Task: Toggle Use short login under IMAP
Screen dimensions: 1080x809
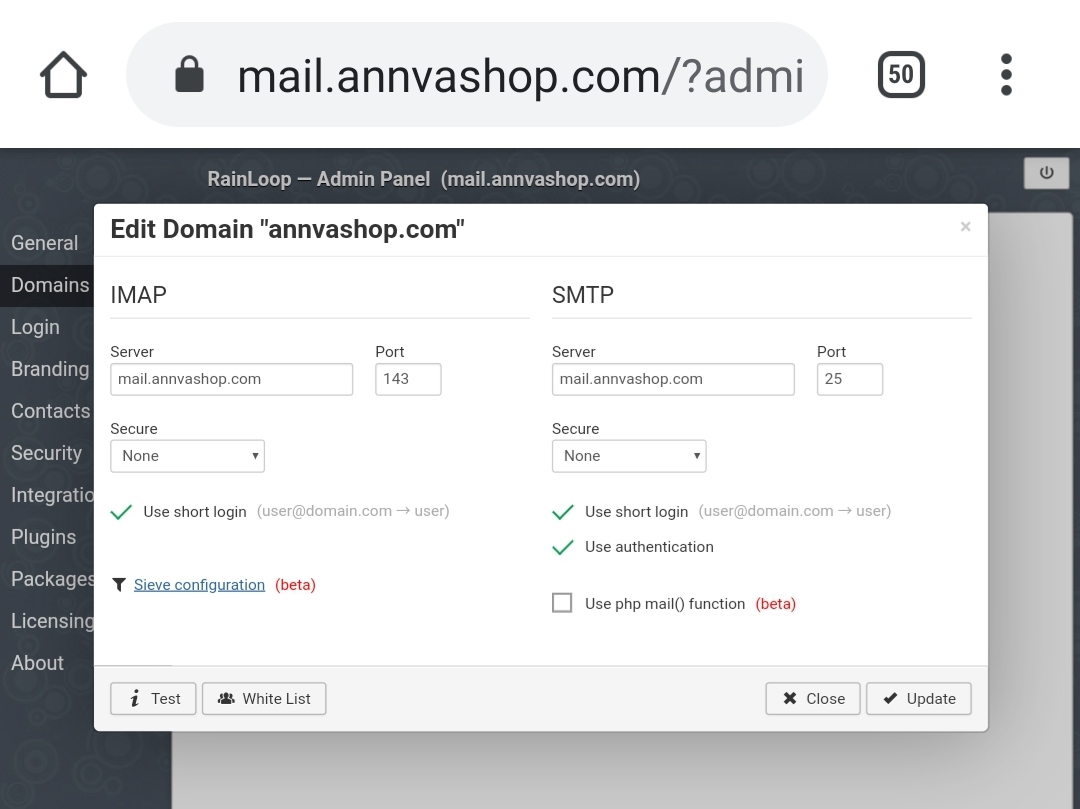Action: coord(120,511)
